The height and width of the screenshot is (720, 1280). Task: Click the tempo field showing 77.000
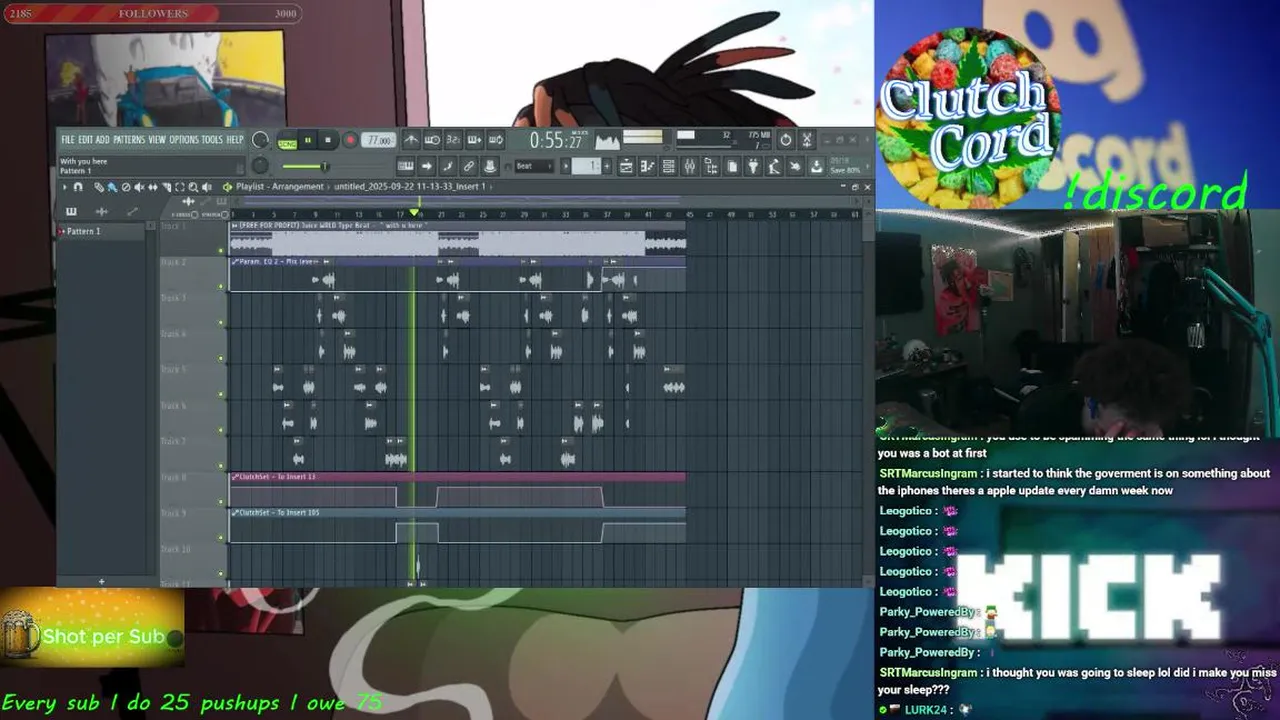point(378,140)
